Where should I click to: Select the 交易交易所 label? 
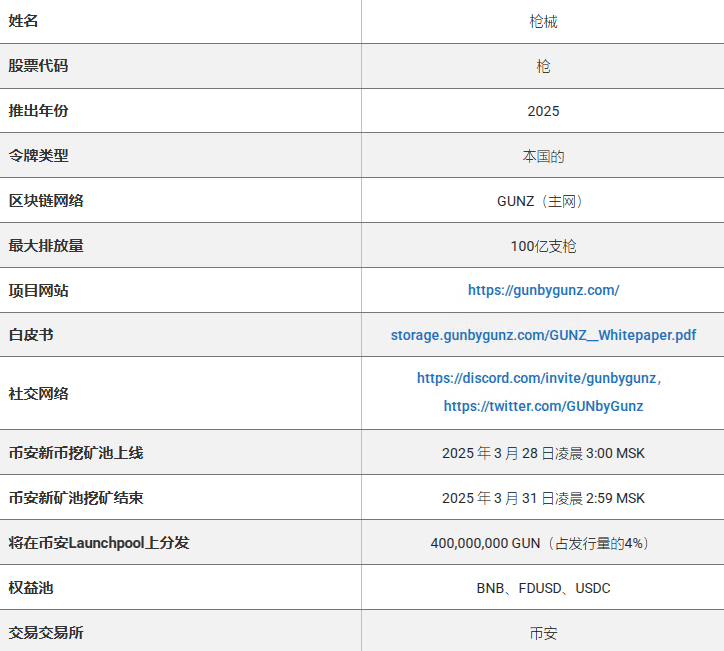point(46,633)
